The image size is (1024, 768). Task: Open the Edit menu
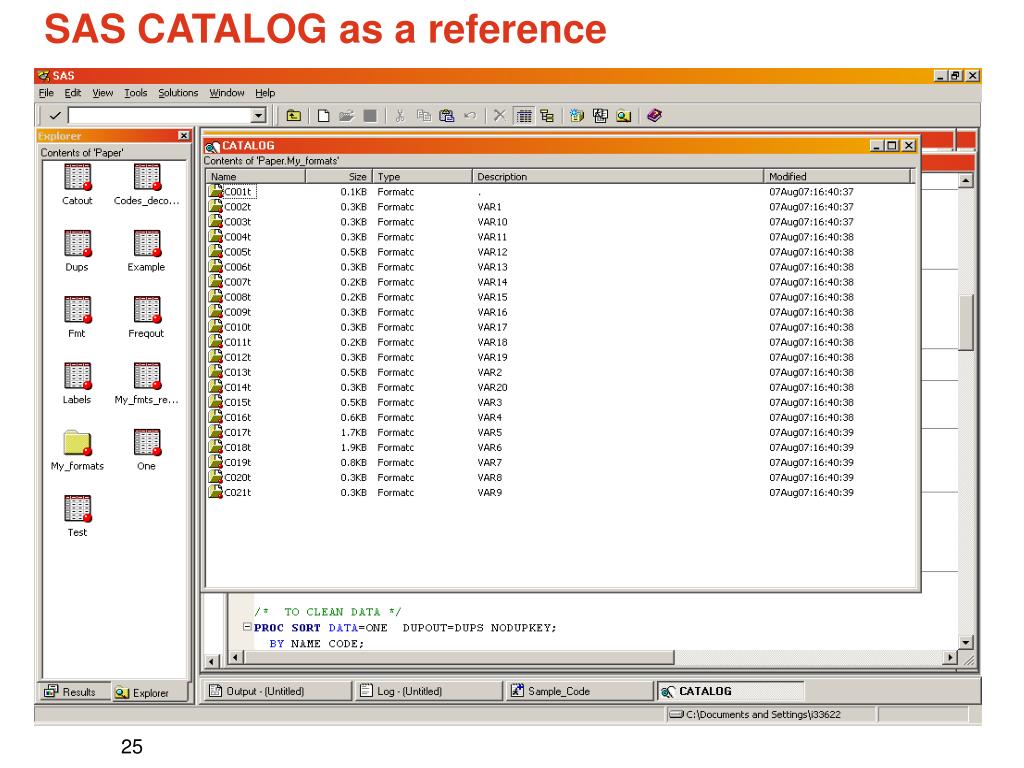coord(72,93)
